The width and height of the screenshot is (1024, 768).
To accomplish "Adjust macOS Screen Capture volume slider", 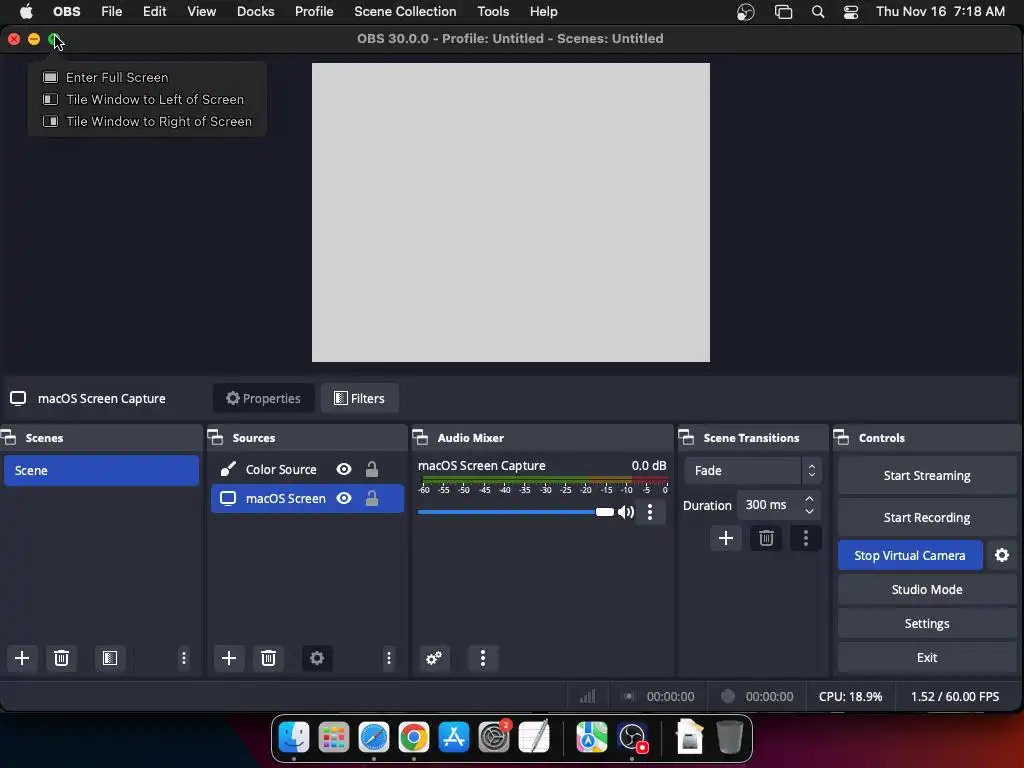I will coord(516,512).
